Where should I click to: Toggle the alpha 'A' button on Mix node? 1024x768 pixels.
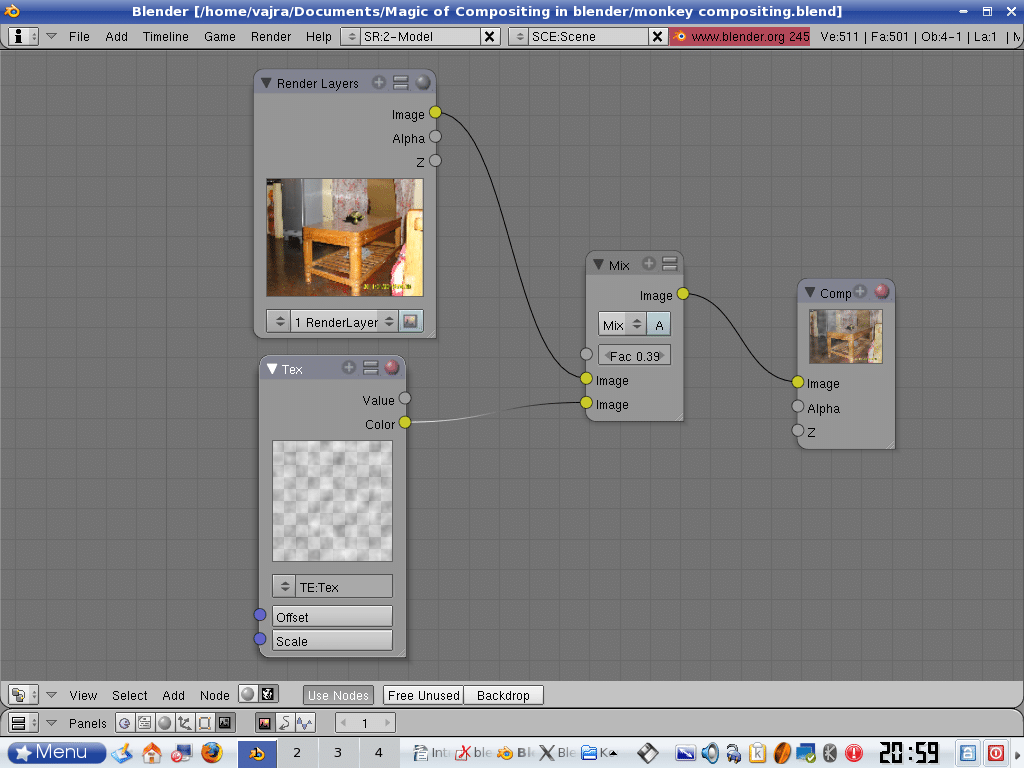(x=659, y=325)
